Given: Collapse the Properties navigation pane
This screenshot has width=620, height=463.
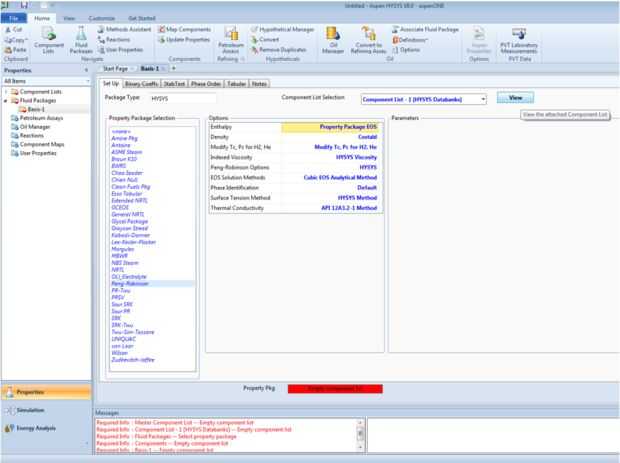Looking at the screenshot, I should pyautogui.click(x=86, y=70).
